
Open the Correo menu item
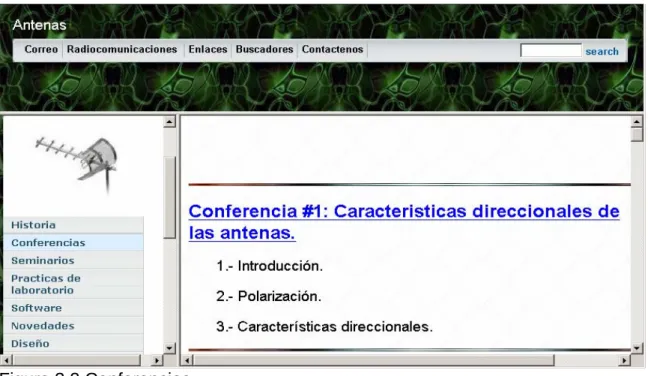pyautogui.click(x=41, y=49)
